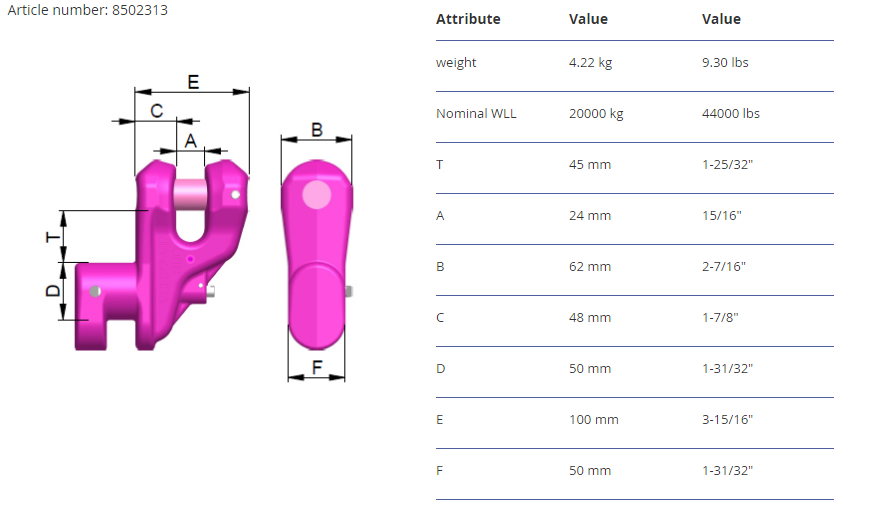Select the 20000 kg value cell
This screenshot has width=880, height=517.
596,114
